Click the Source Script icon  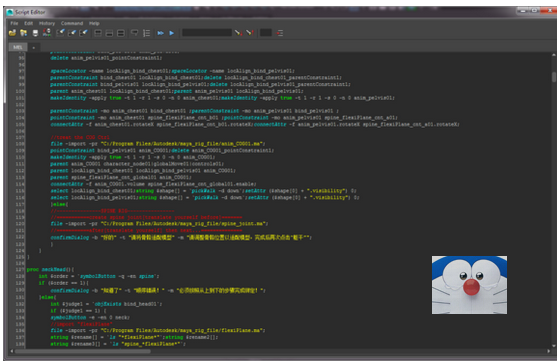pos(24,33)
